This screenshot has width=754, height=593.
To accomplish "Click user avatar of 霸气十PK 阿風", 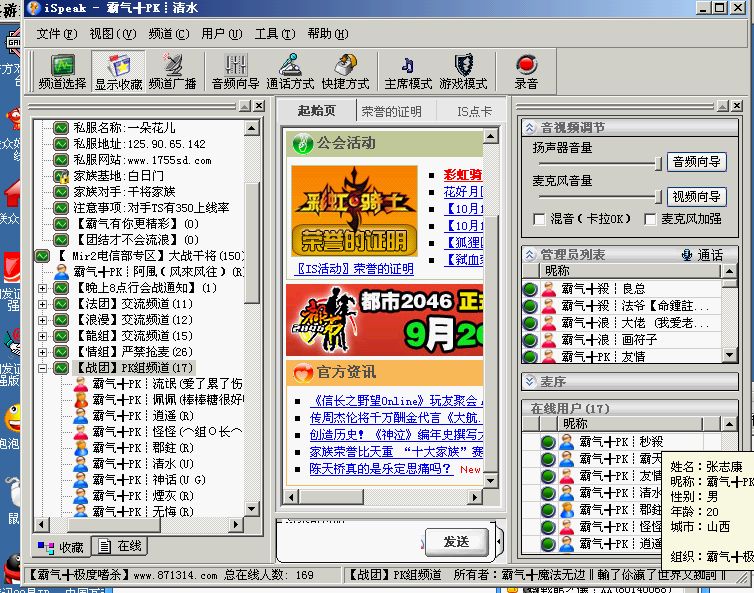I will coord(61,272).
